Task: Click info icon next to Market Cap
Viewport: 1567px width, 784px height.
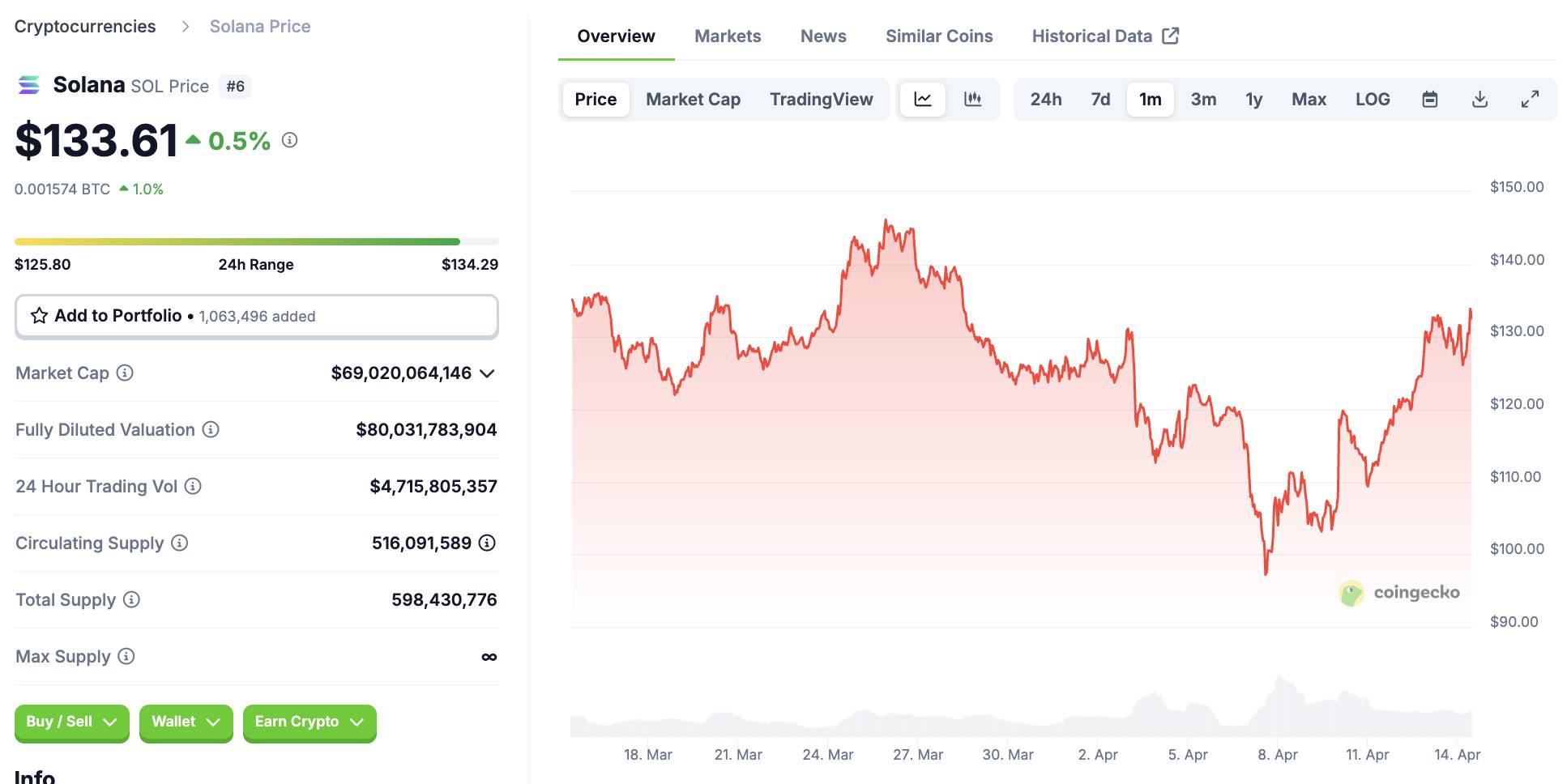Action: click(x=125, y=373)
